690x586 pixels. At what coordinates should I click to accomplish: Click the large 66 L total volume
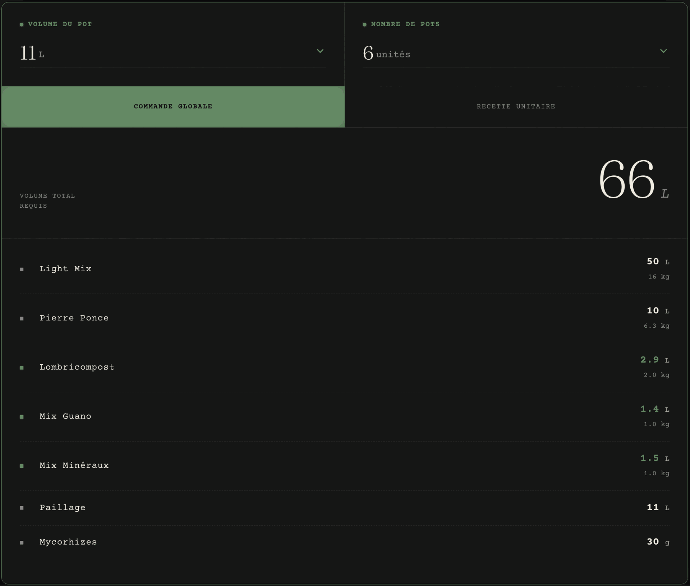632,181
